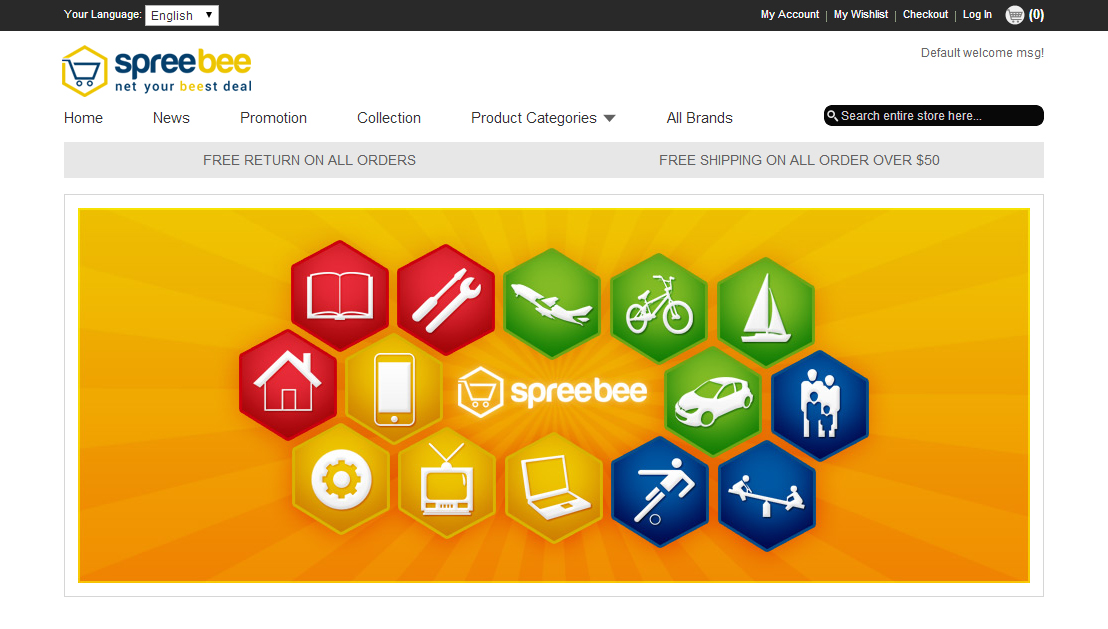Click the search magnifier icon
The height and width of the screenshot is (629, 1108).
coord(832,116)
